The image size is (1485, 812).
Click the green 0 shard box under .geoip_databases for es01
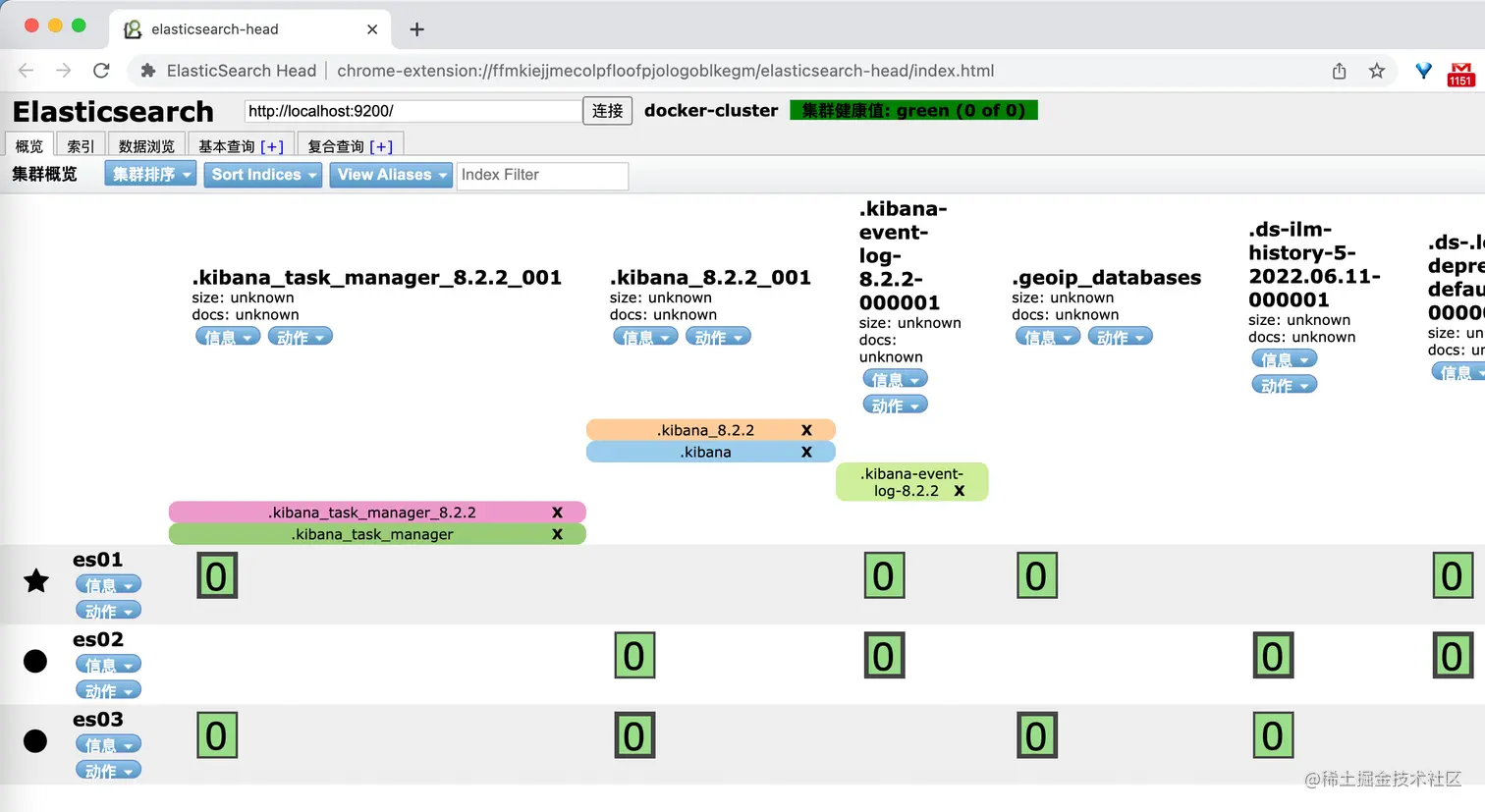[1037, 576]
